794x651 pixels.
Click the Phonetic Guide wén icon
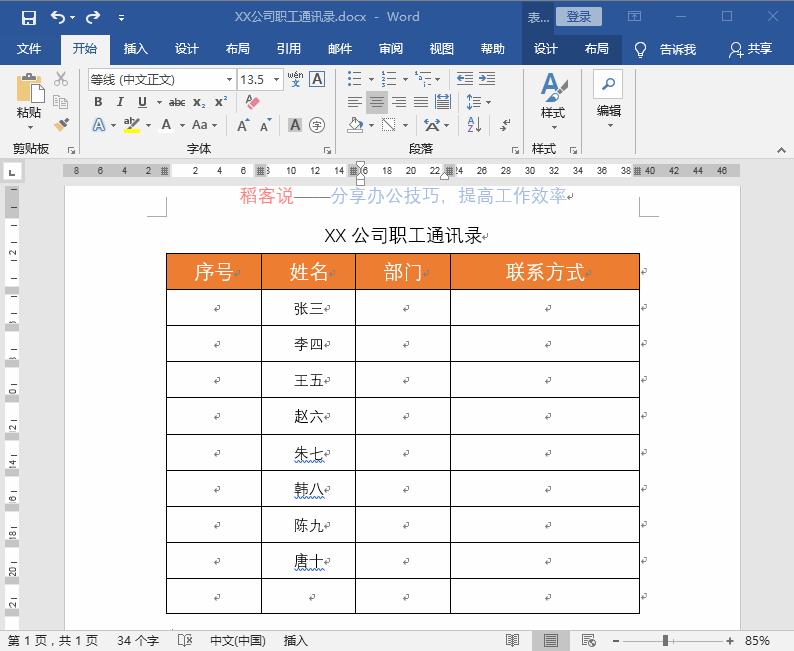(295, 79)
